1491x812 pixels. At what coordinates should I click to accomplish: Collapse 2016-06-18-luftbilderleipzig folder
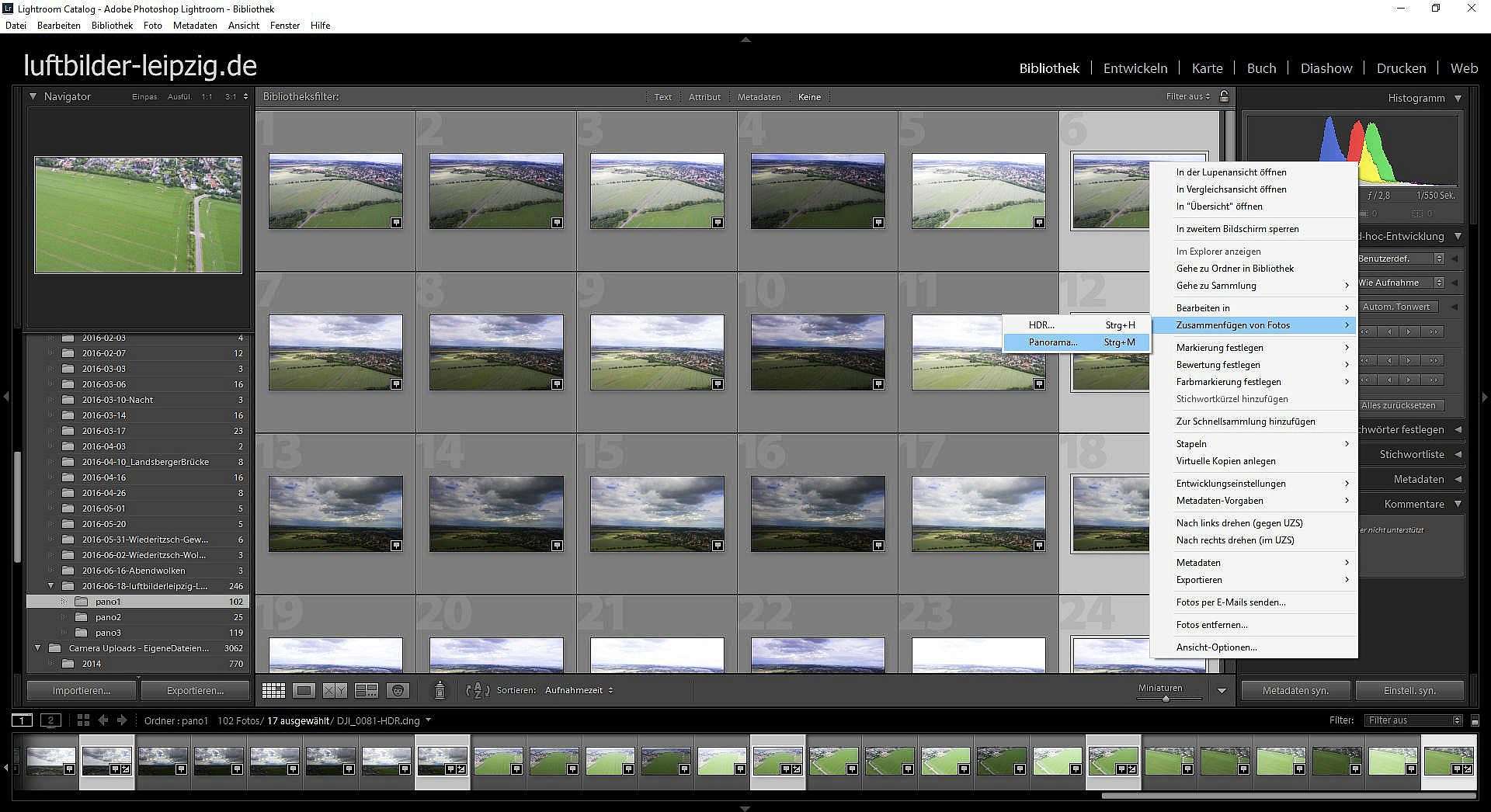point(51,586)
